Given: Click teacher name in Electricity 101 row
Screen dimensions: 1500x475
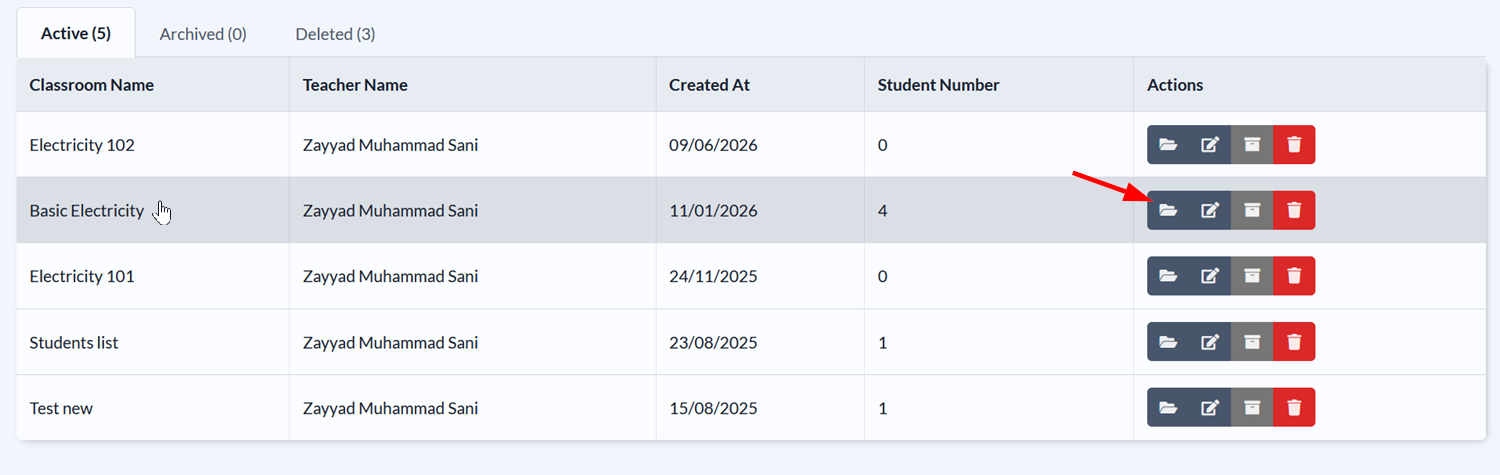Looking at the screenshot, I should click(390, 276).
